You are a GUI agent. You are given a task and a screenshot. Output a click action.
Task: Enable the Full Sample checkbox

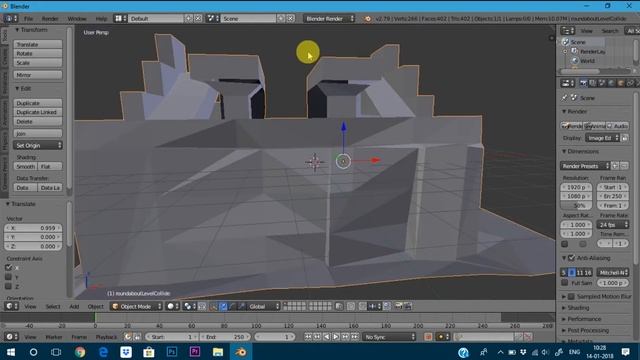564,282
